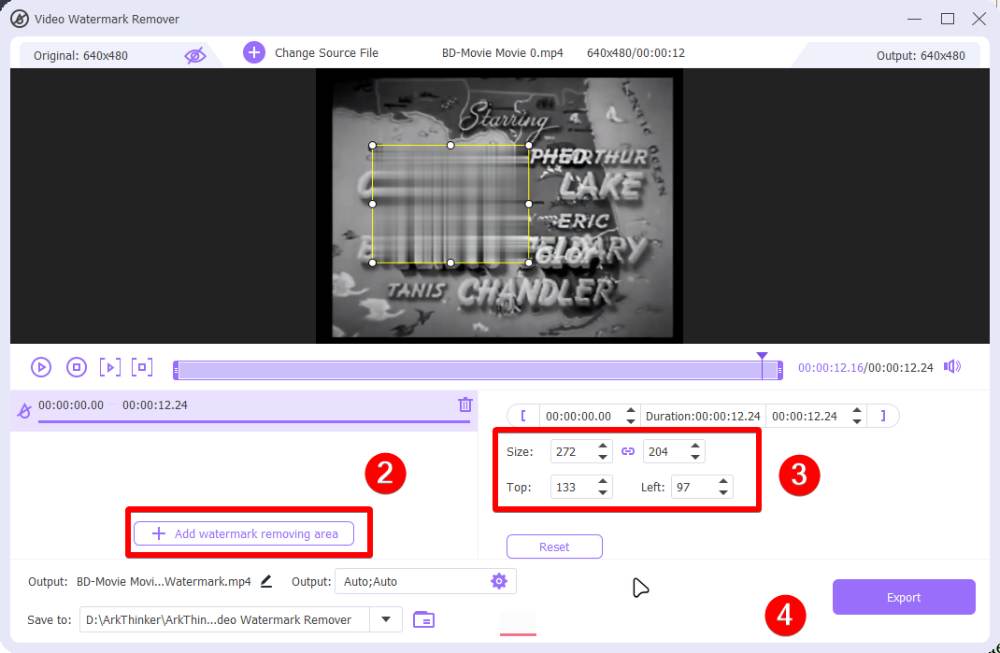Click the end time field 00:00:12.24

tap(805, 416)
